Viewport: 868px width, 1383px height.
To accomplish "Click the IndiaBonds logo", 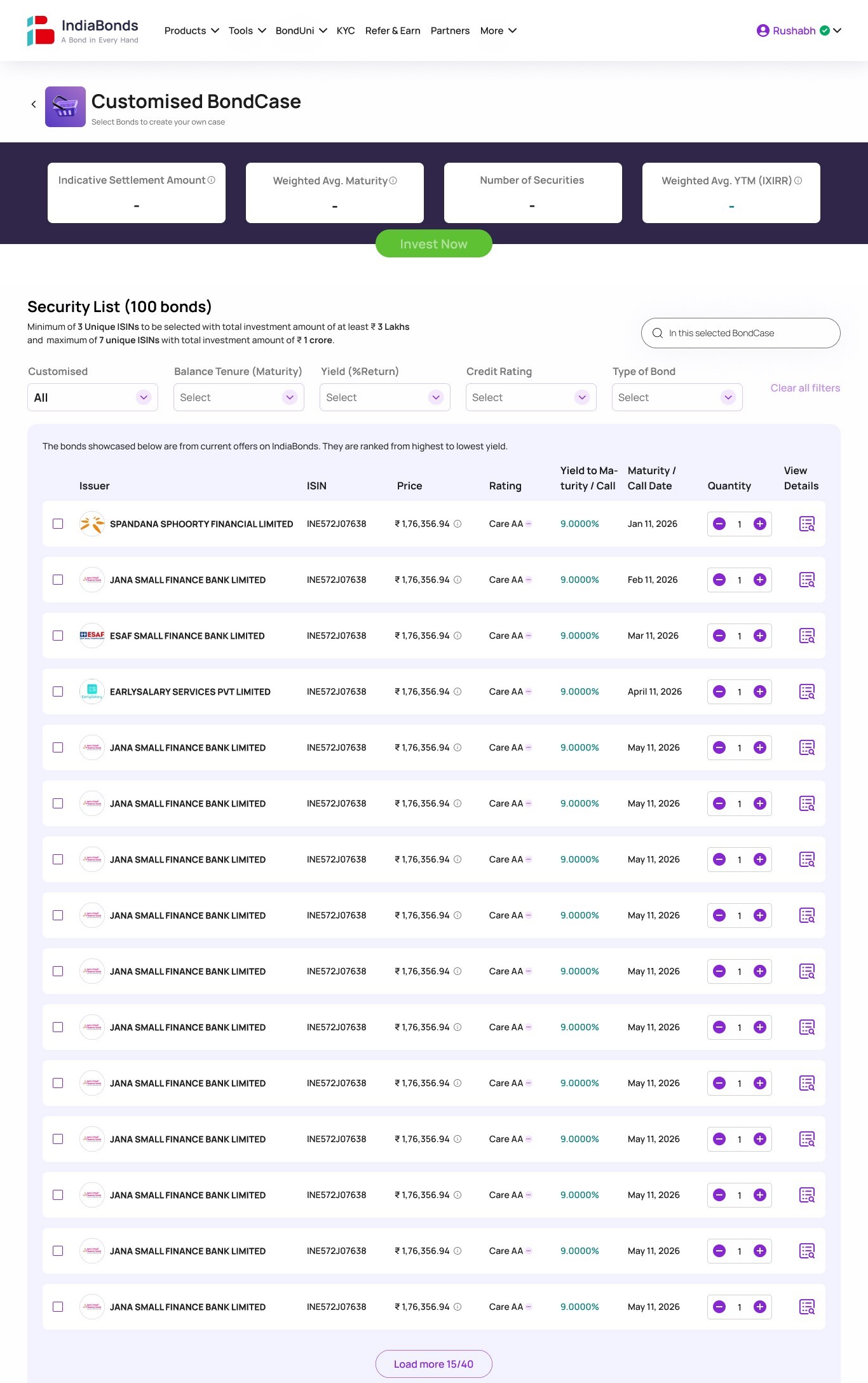I will (83, 31).
